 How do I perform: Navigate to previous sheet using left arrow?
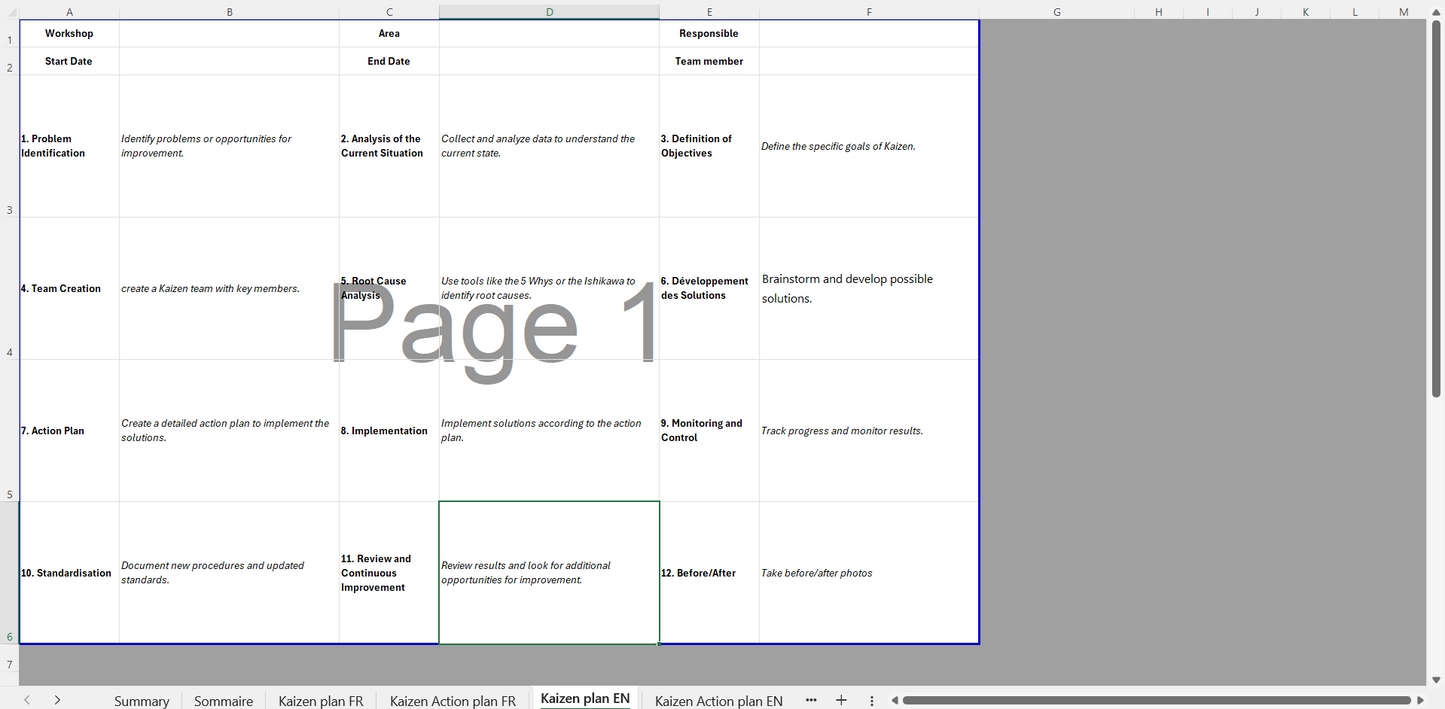coord(26,700)
